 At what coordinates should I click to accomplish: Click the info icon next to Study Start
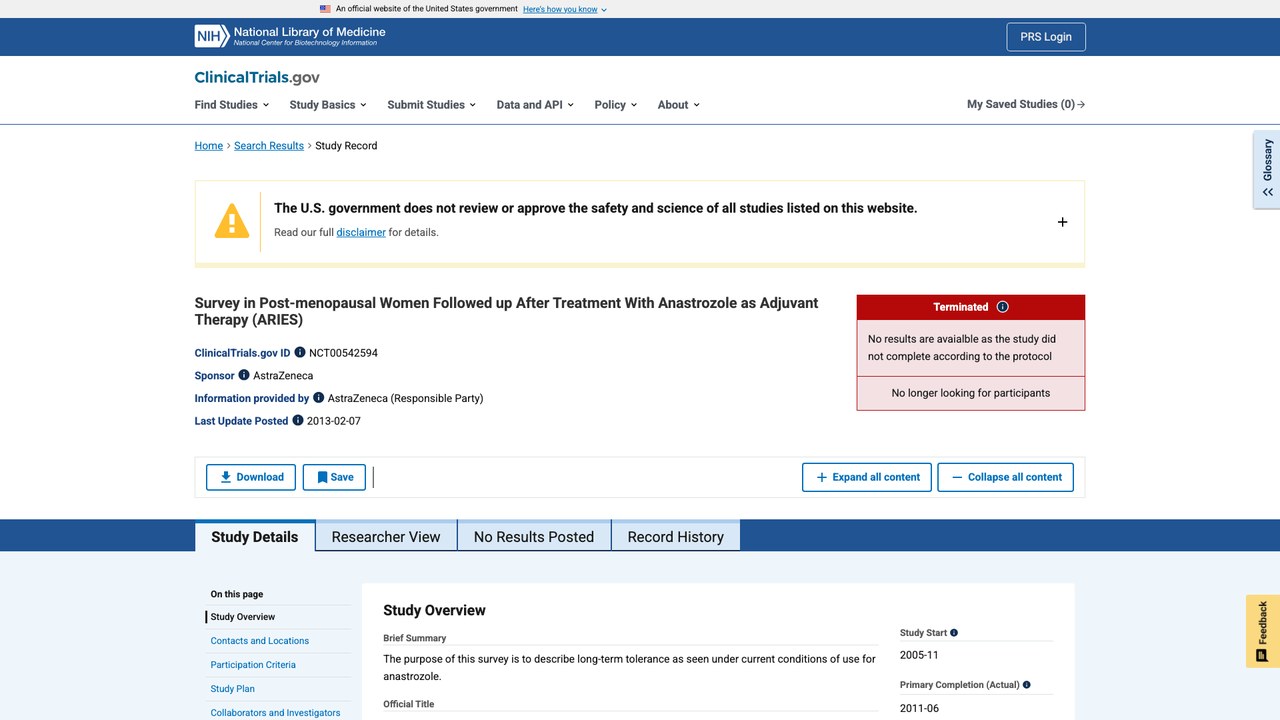coord(954,633)
